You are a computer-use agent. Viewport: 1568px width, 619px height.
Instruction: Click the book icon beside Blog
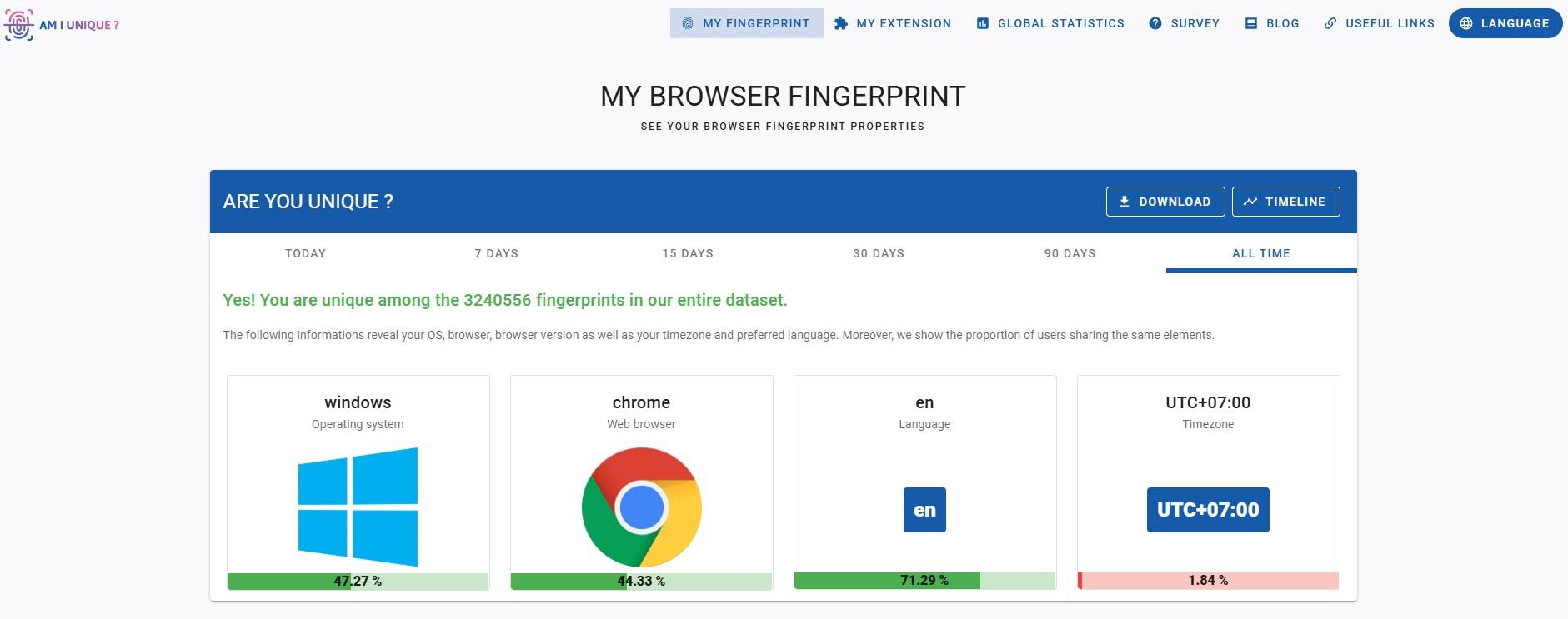[x=1251, y=23]
